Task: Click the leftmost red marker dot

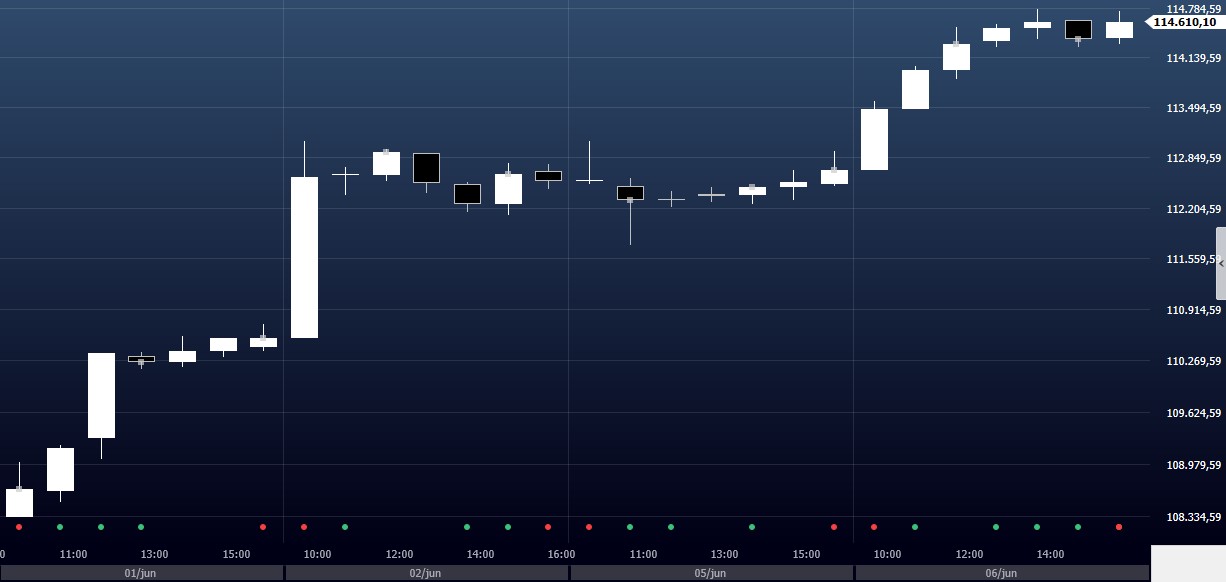Action: tap(19, 527)
